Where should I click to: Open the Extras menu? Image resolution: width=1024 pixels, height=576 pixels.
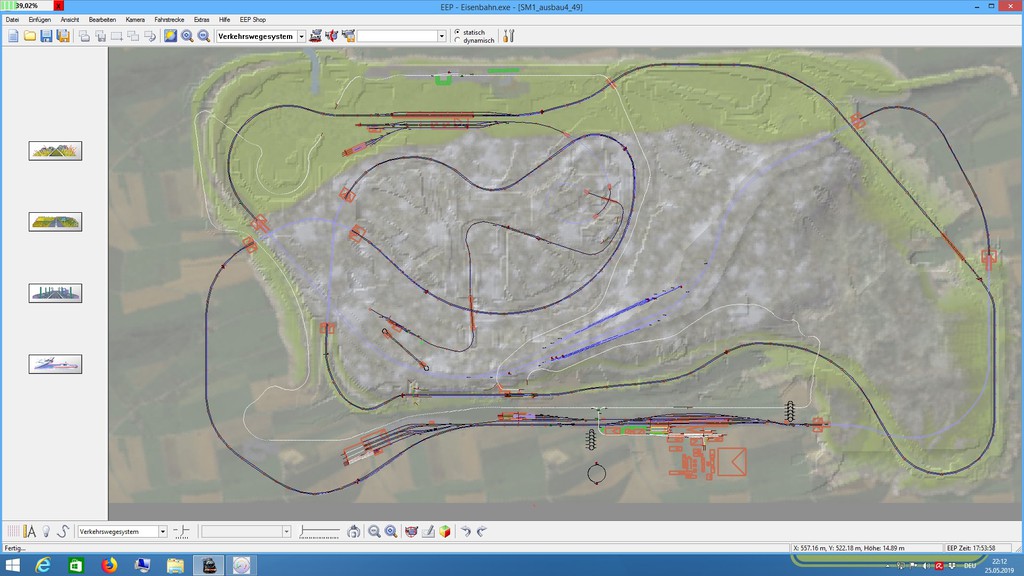[x=202, y=20]
